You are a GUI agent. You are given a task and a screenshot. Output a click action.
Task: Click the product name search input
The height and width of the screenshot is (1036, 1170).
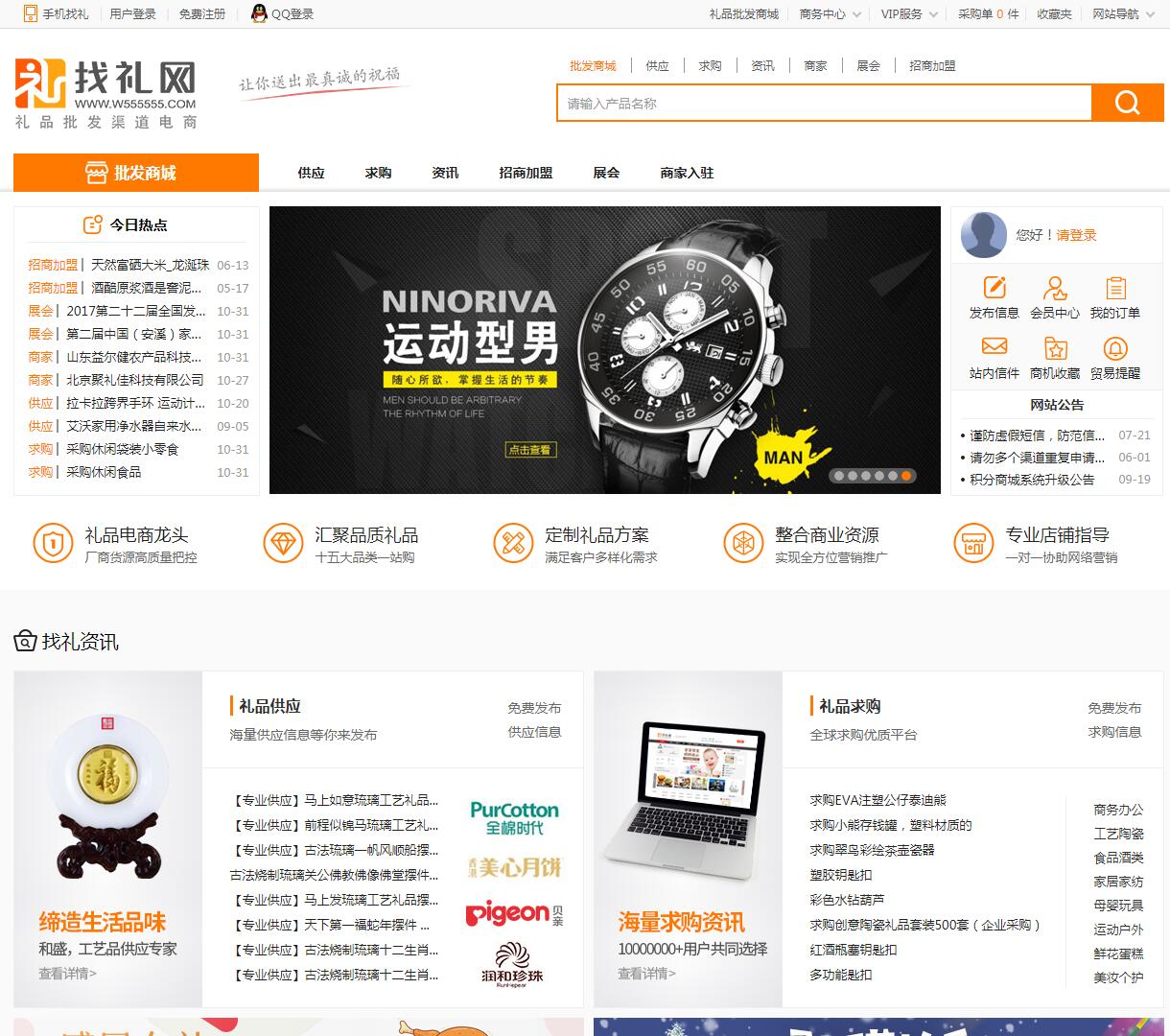point(825,103)
